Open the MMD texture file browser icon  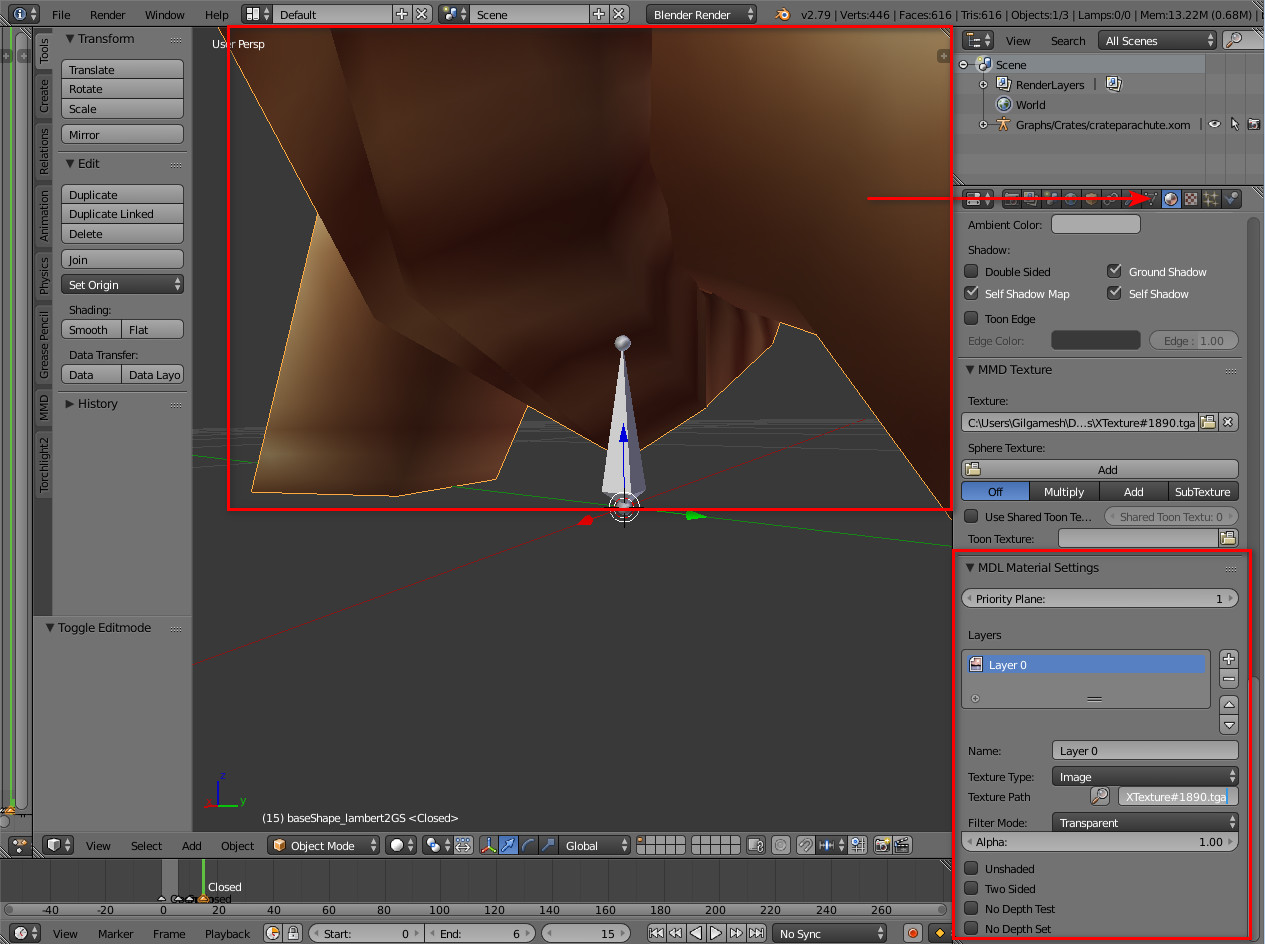(x=1209, y=422)
